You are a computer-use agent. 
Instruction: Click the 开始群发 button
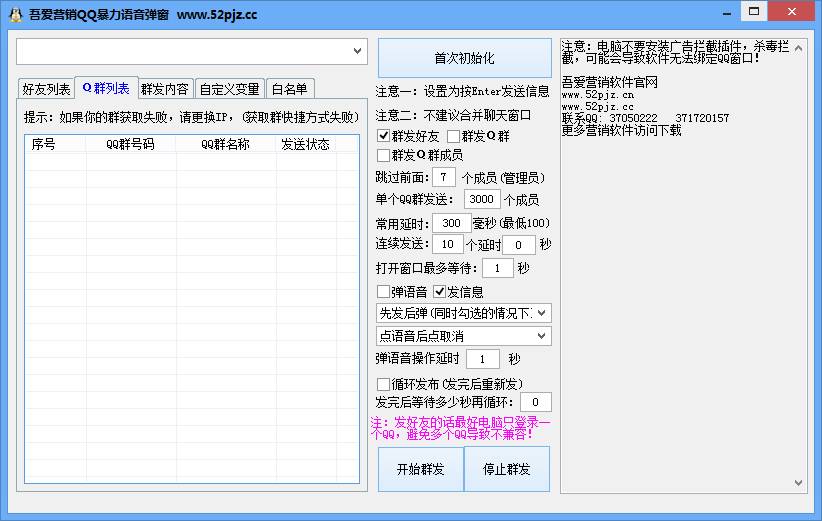(420, 469)
